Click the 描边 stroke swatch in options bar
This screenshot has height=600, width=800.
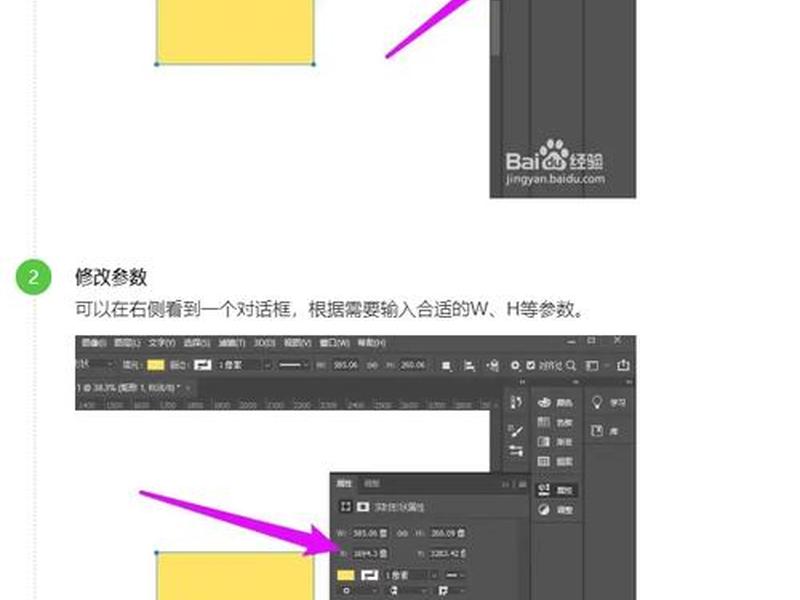[x=203, y=365]
